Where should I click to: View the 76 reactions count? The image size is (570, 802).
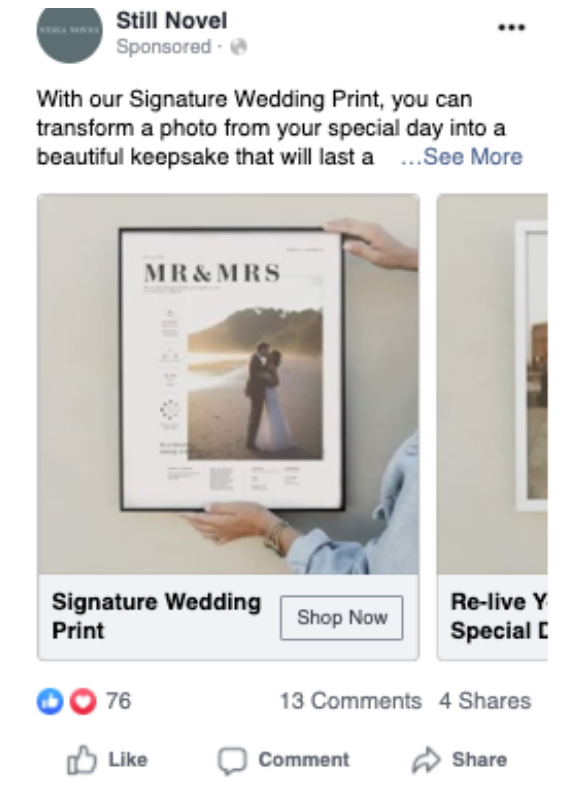(118, 701)
